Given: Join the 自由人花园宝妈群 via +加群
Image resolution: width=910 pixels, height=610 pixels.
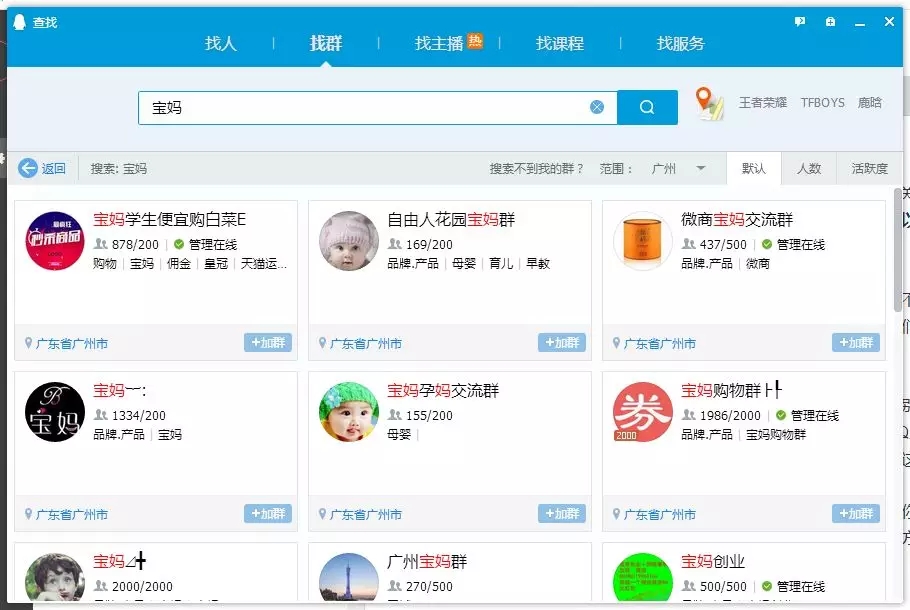Looking at the screenshot, I should point(562,343).
